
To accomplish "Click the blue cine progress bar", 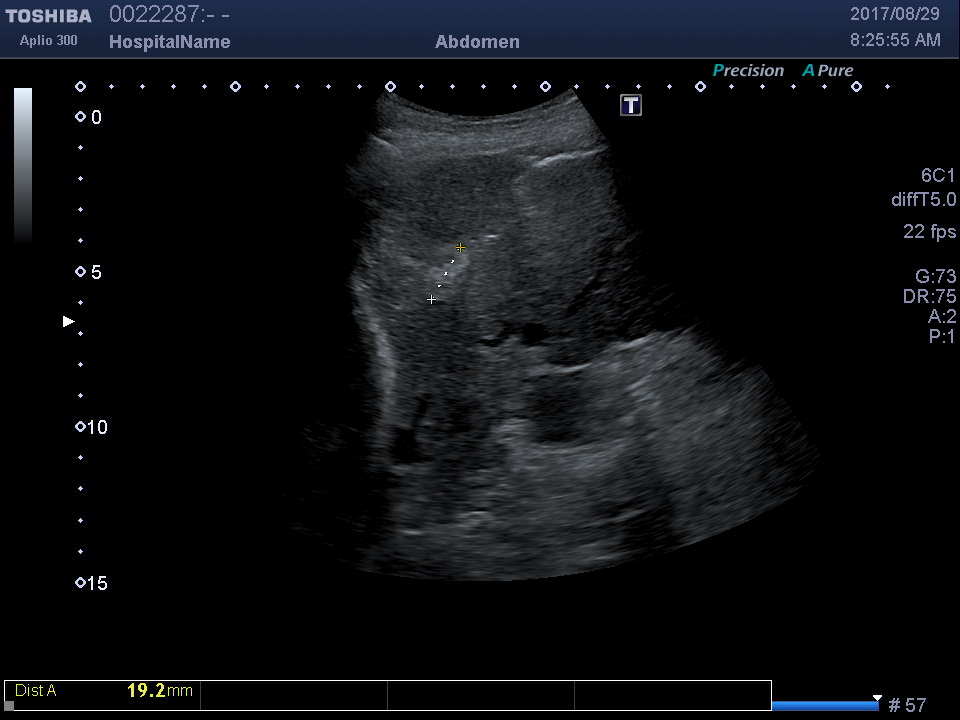I will 824,706.
